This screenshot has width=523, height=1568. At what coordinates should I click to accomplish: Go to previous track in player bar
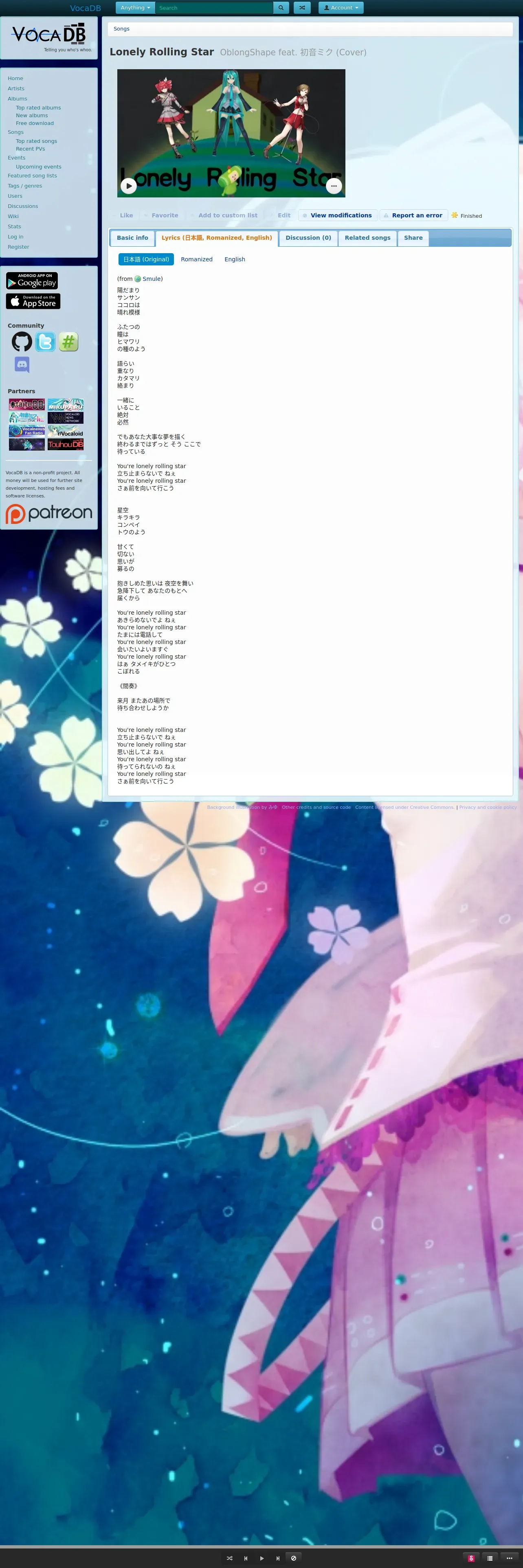(x=245, y=1558)
